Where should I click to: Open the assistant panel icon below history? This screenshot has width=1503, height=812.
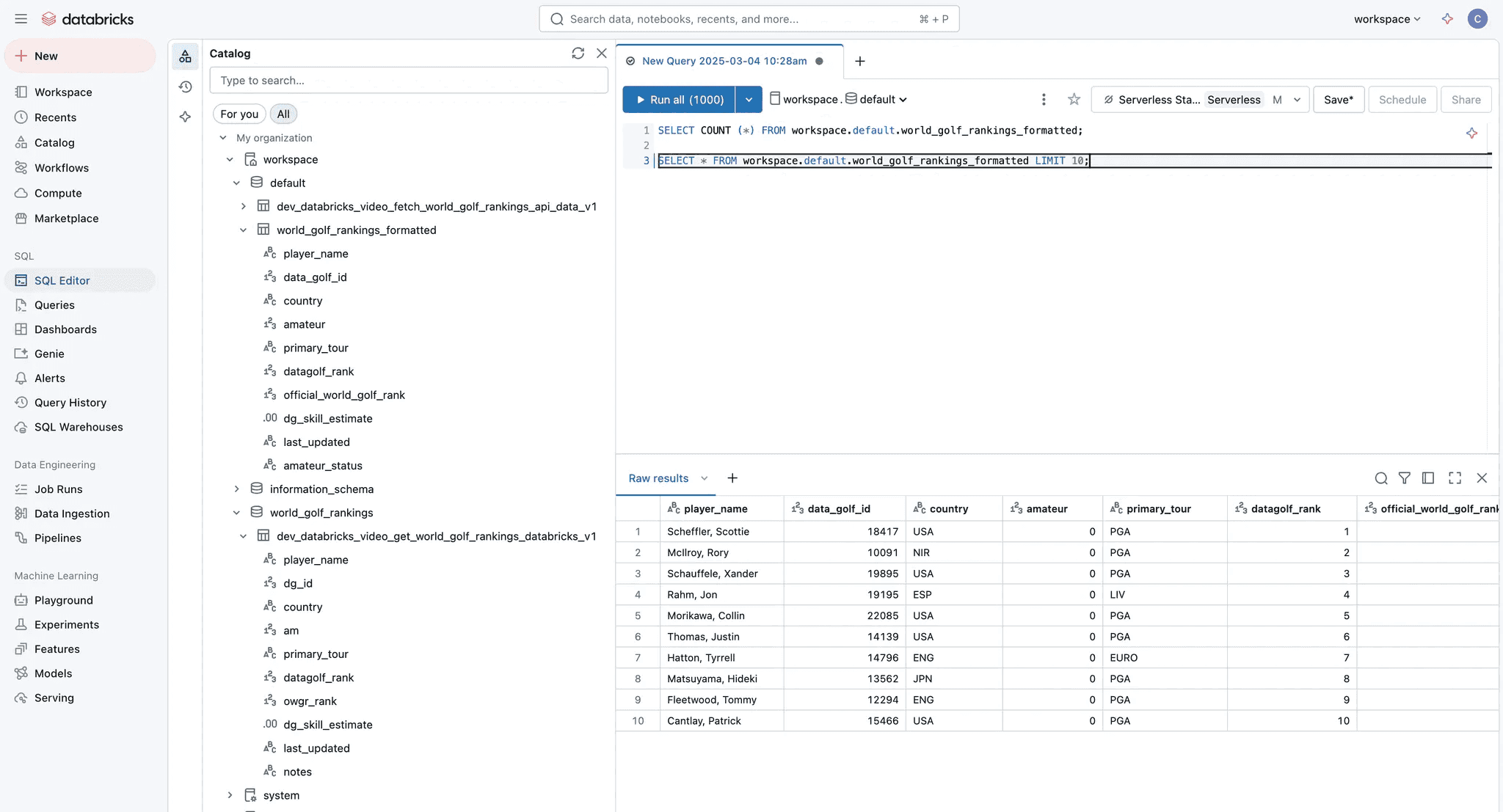coord(185,117)
